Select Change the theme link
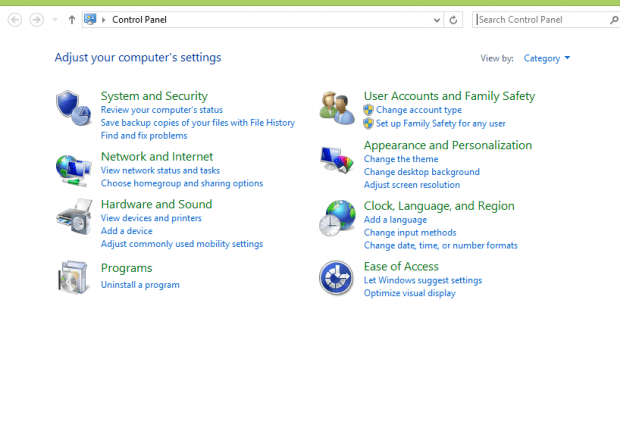620x431 pixels. (401, 159)
